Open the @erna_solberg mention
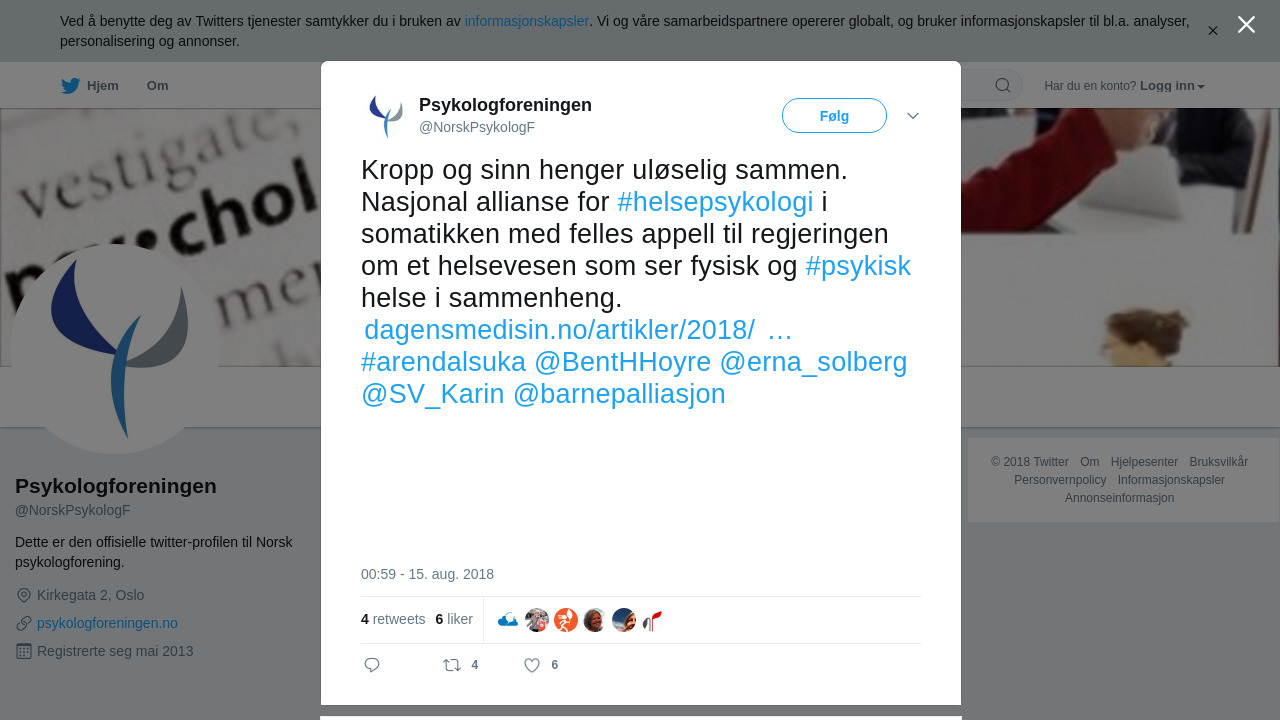Image resolution: width=1280 pixels, height=720 pixels. (x=813, y=362)
